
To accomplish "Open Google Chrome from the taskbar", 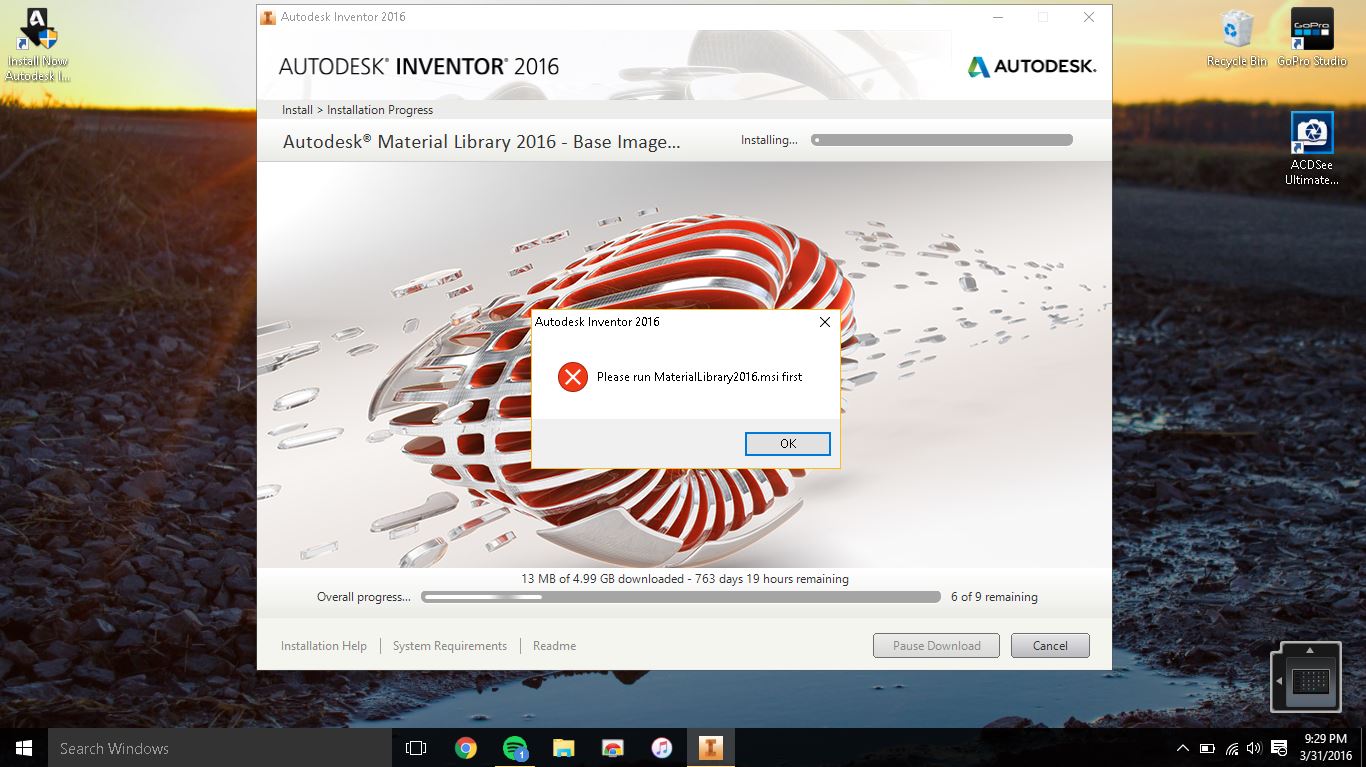I will click(465, 748).
